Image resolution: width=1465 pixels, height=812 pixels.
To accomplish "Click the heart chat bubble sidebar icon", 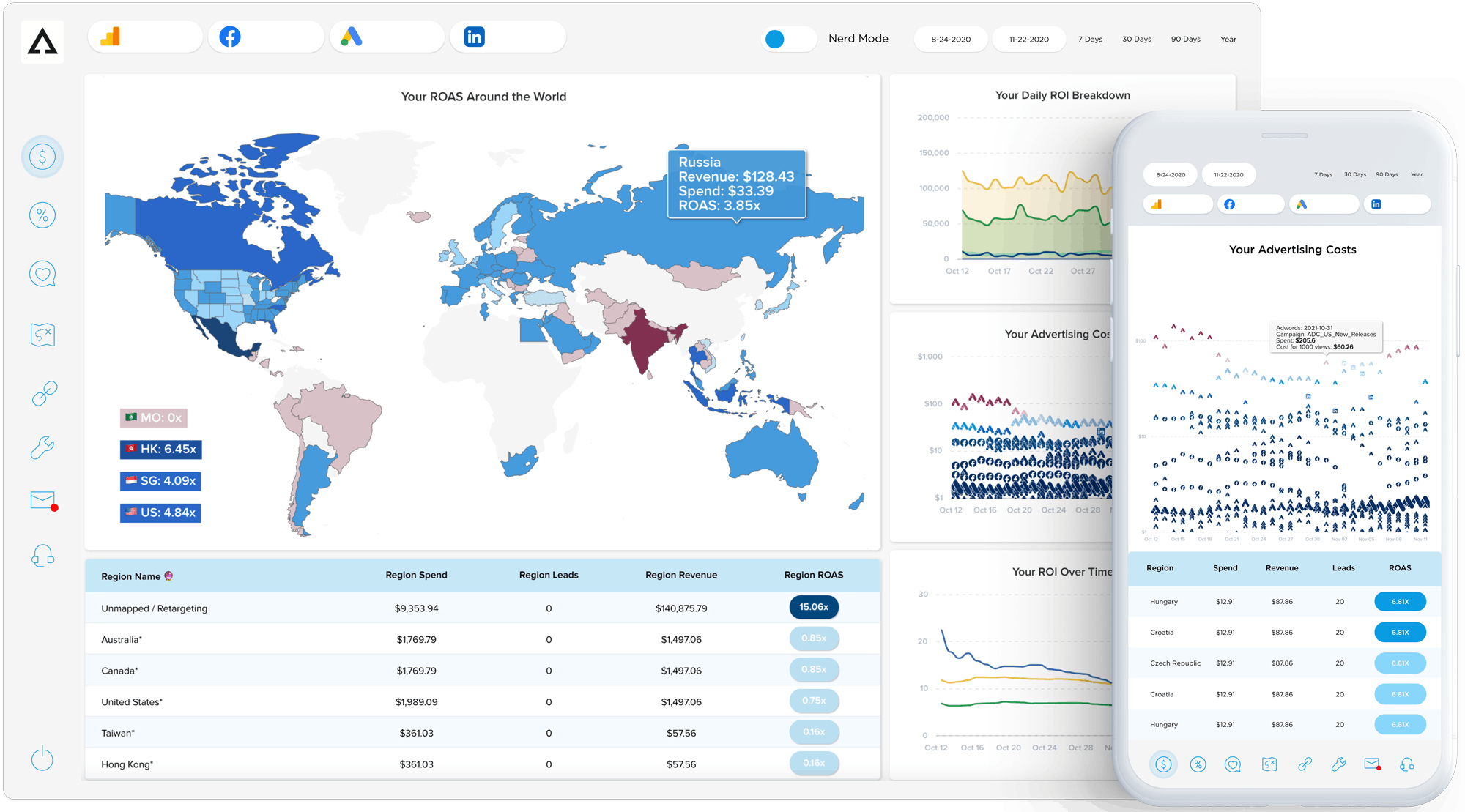I will (42, 275).
